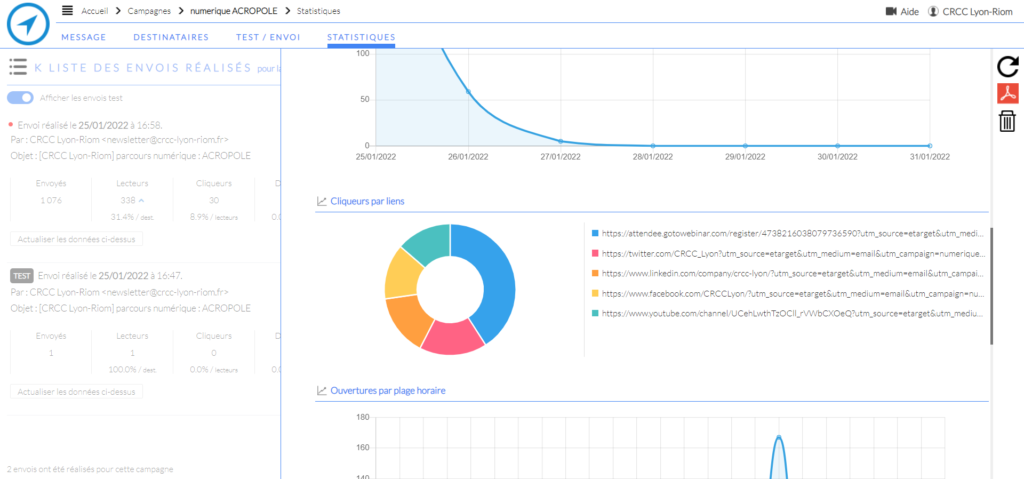
Task: Click Actualiser les données under first send
Action: [77, 239]
